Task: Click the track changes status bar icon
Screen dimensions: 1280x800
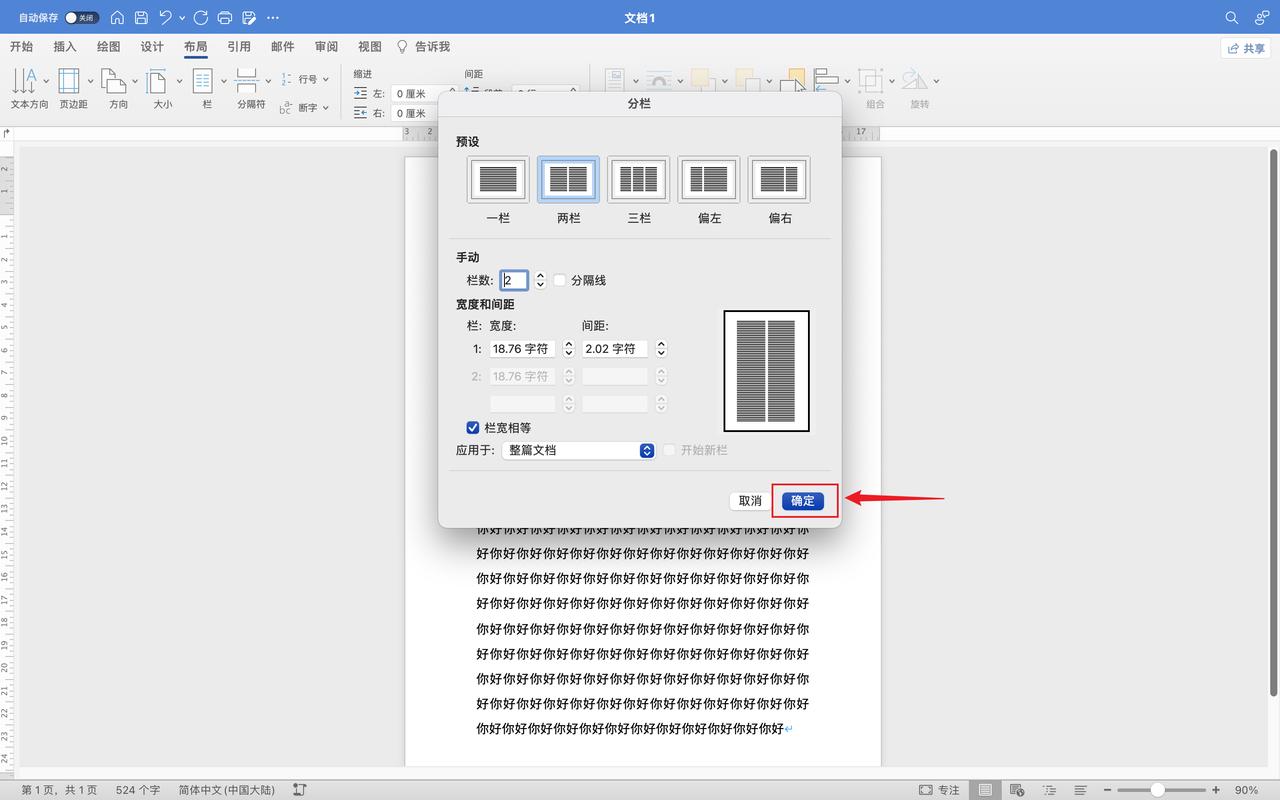Action: (300, 790)
